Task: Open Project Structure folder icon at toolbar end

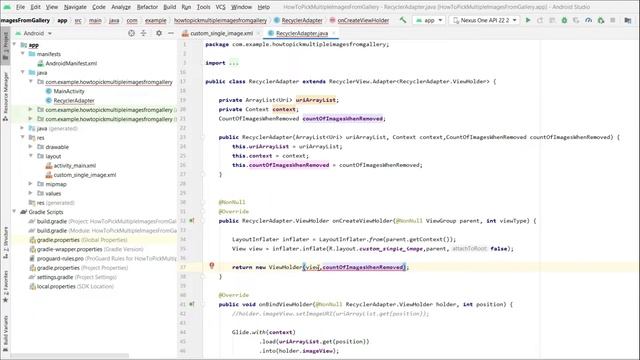Action: click(628, 20)
